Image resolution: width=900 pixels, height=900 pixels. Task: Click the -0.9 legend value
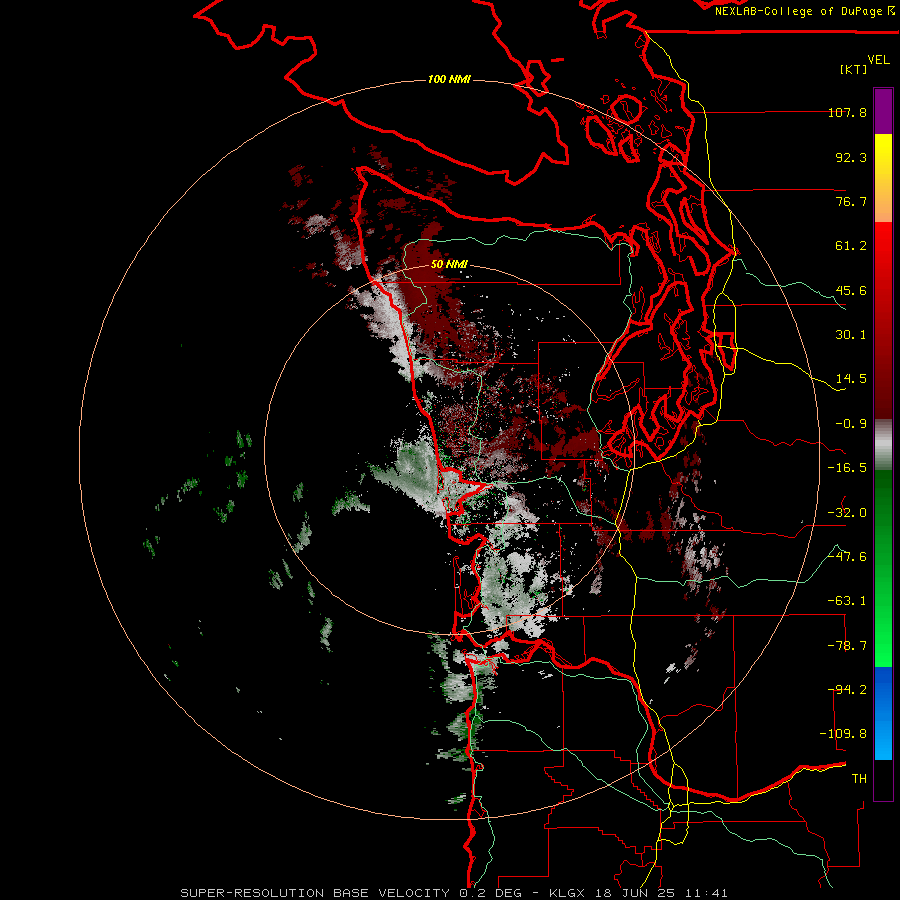[x=851, y=424]
